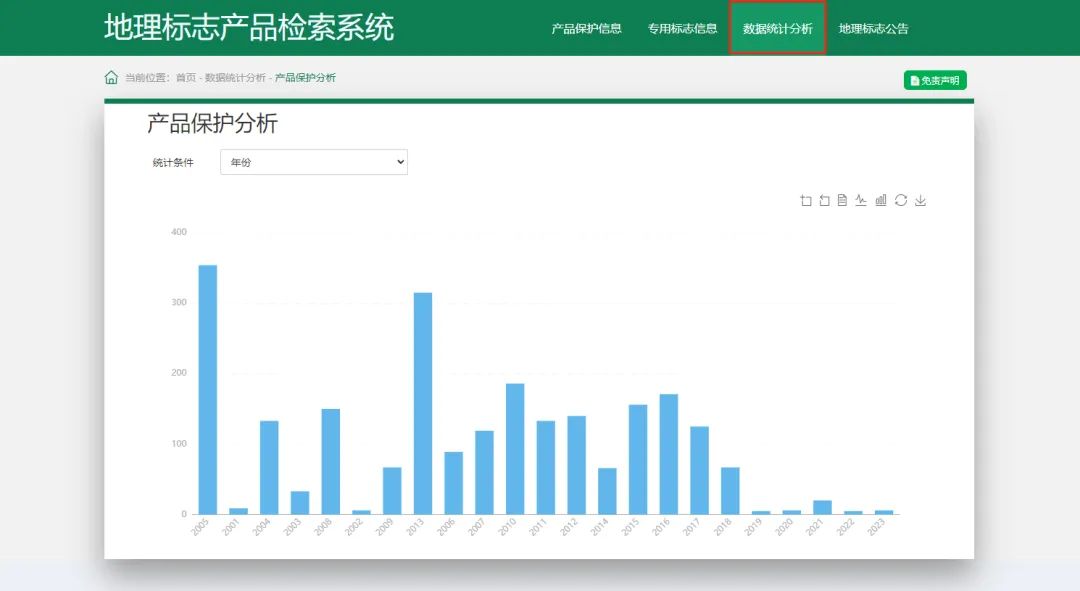Click the 2012 bar in chart
This screenshot has width=1080, height=591.
[577, 465]
